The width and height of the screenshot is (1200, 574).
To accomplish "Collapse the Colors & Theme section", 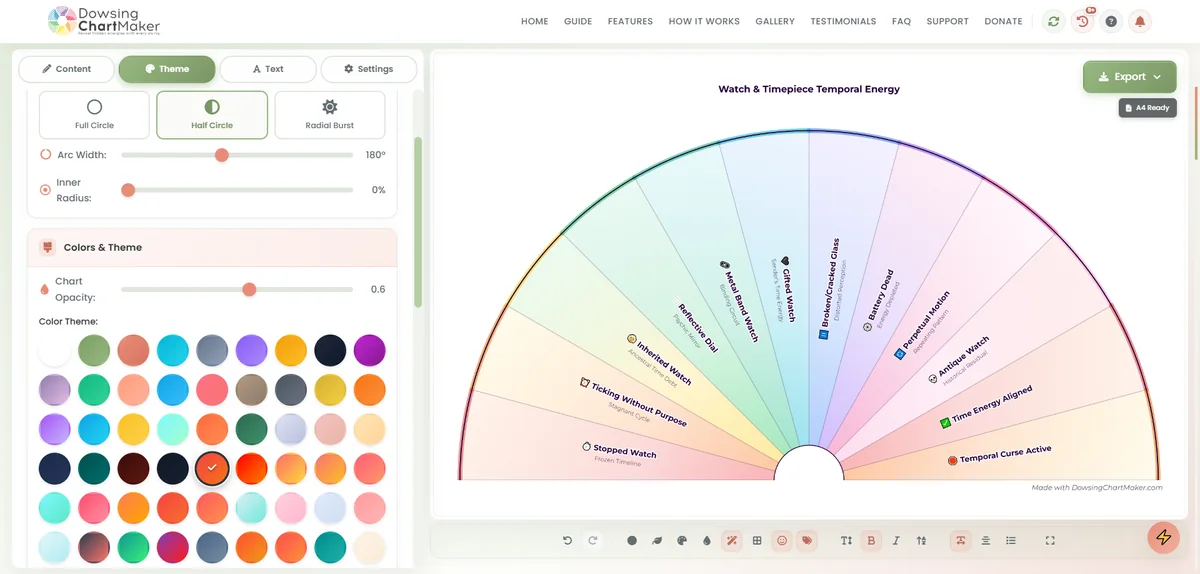I will point(212,247).
